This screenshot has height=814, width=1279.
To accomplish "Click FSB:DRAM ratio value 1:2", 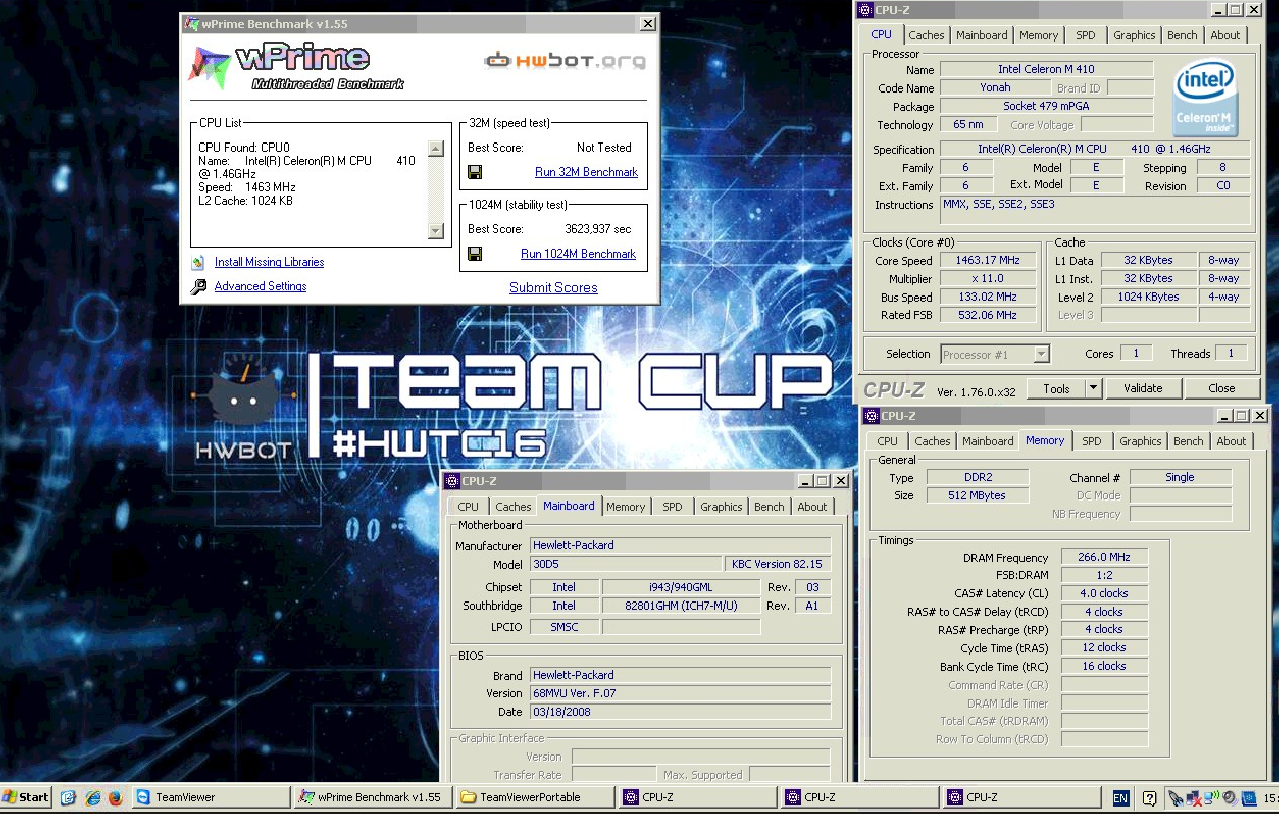I will click(1104, 576).
